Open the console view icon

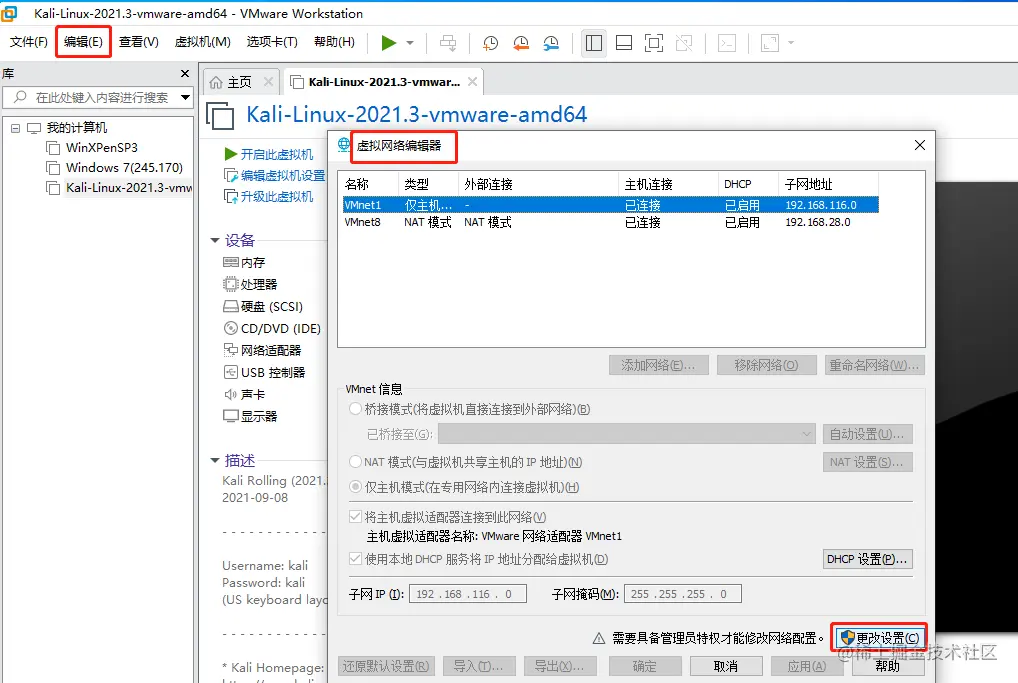[726, 43]
